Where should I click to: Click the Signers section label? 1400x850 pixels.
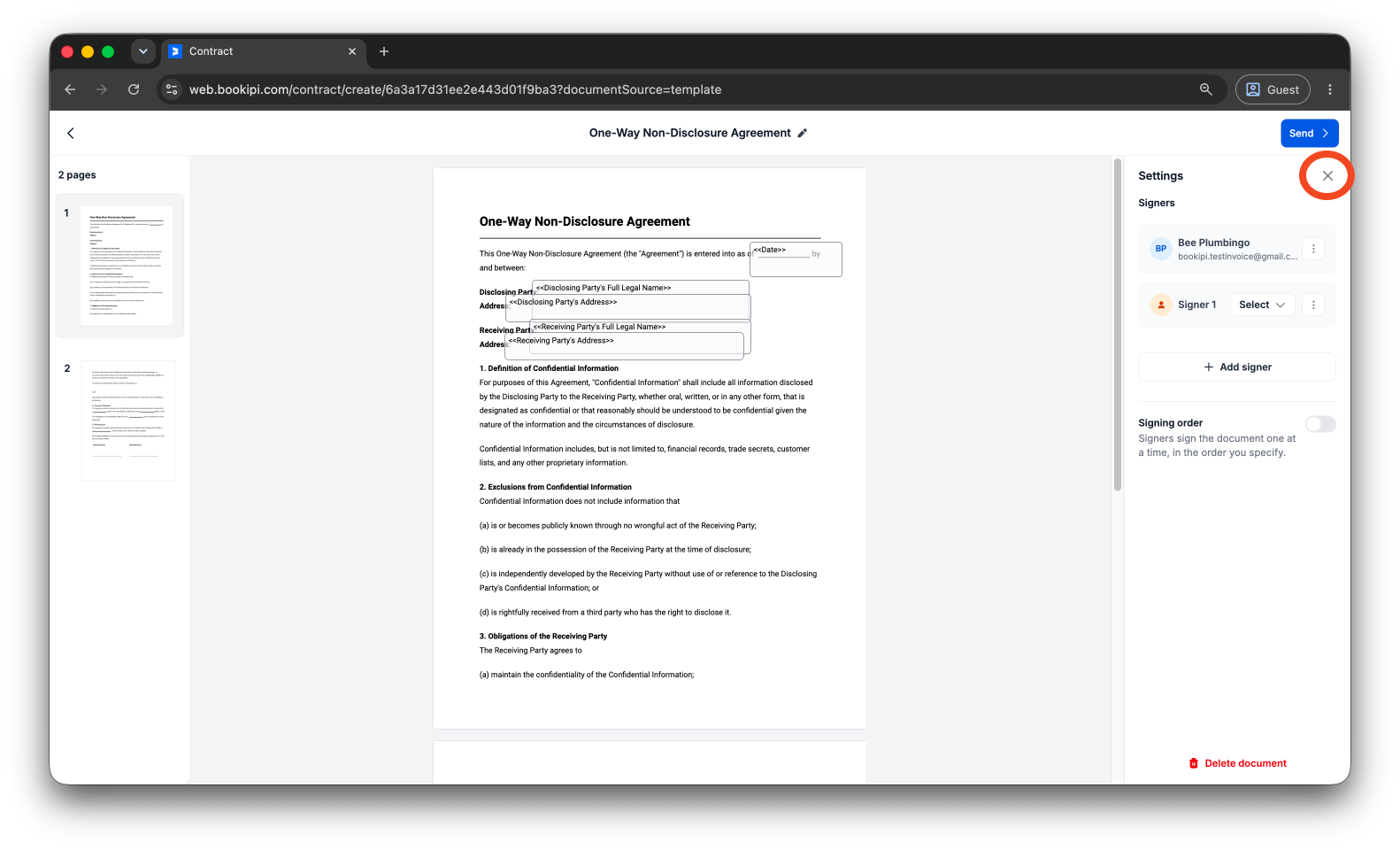[1156, 203]
